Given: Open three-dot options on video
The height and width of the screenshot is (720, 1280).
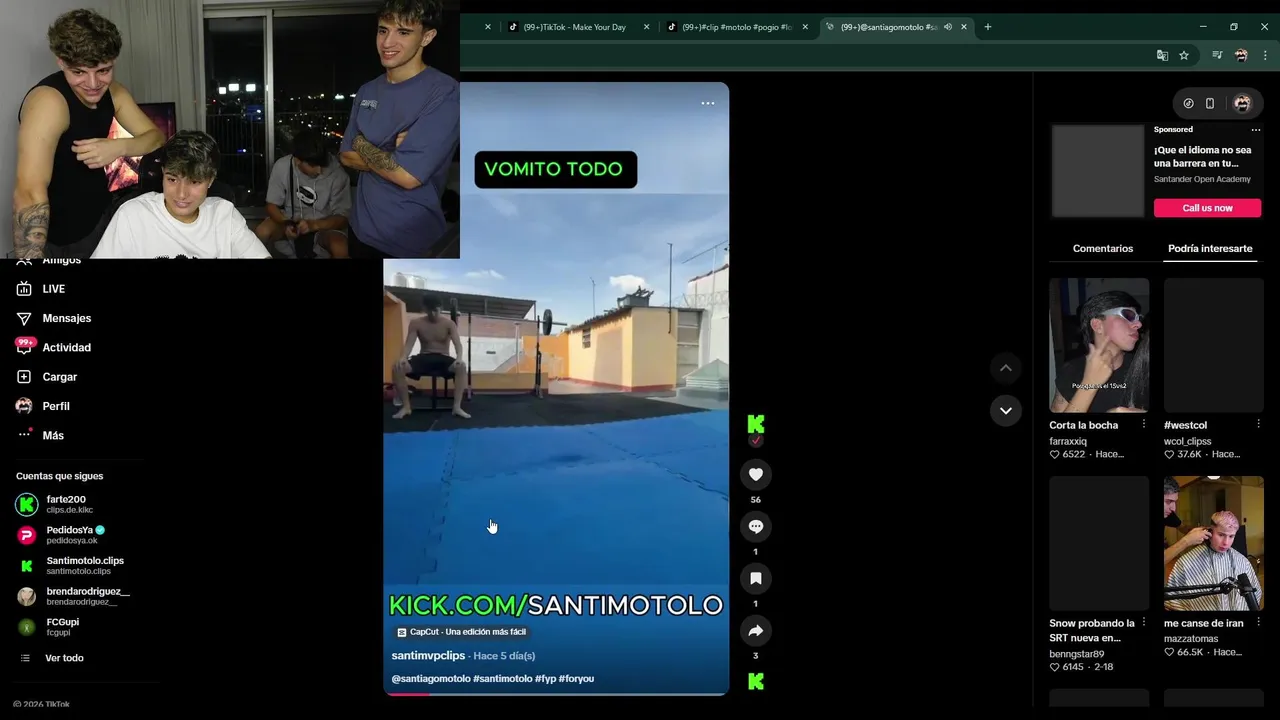Looking at the screenshot, I should (x=708, y=103).
